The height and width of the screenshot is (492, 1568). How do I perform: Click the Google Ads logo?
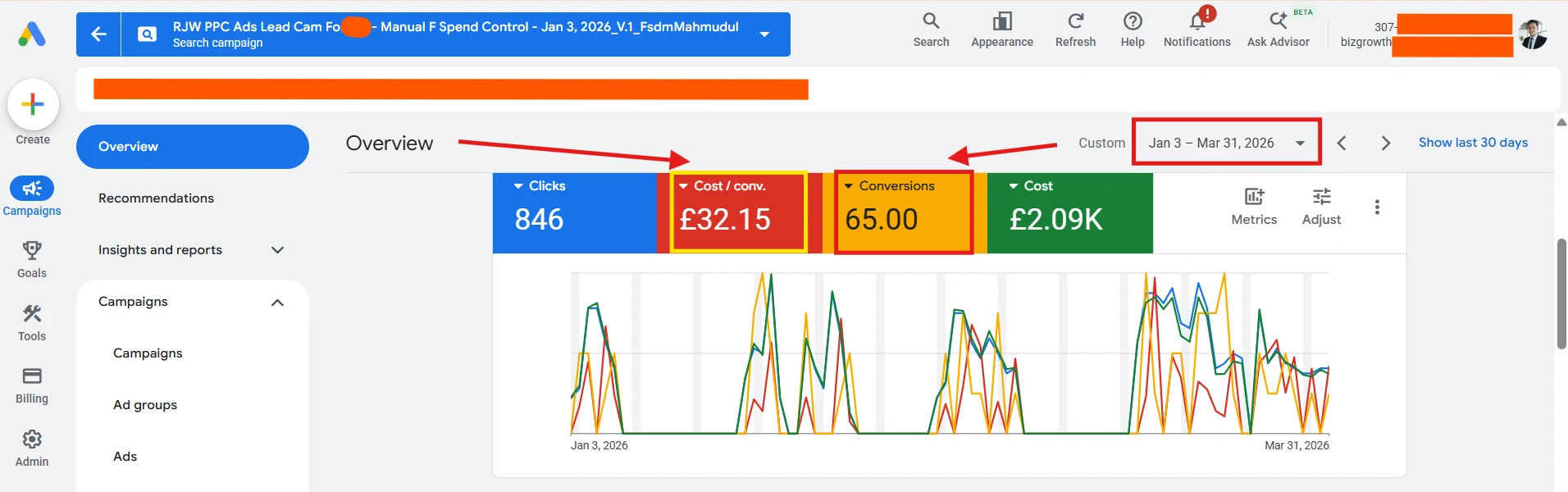click(x=32, y=34)
